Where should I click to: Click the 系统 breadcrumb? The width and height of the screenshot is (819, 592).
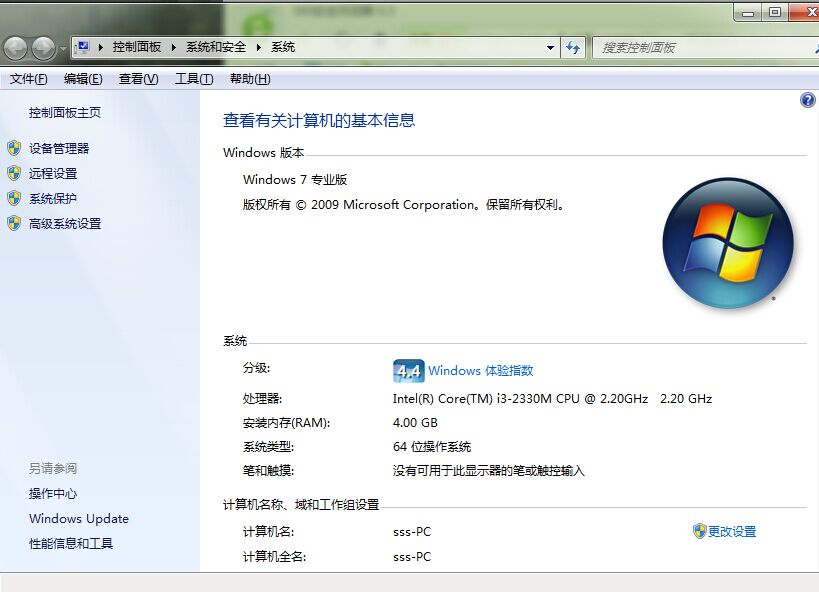click(283, 47)
